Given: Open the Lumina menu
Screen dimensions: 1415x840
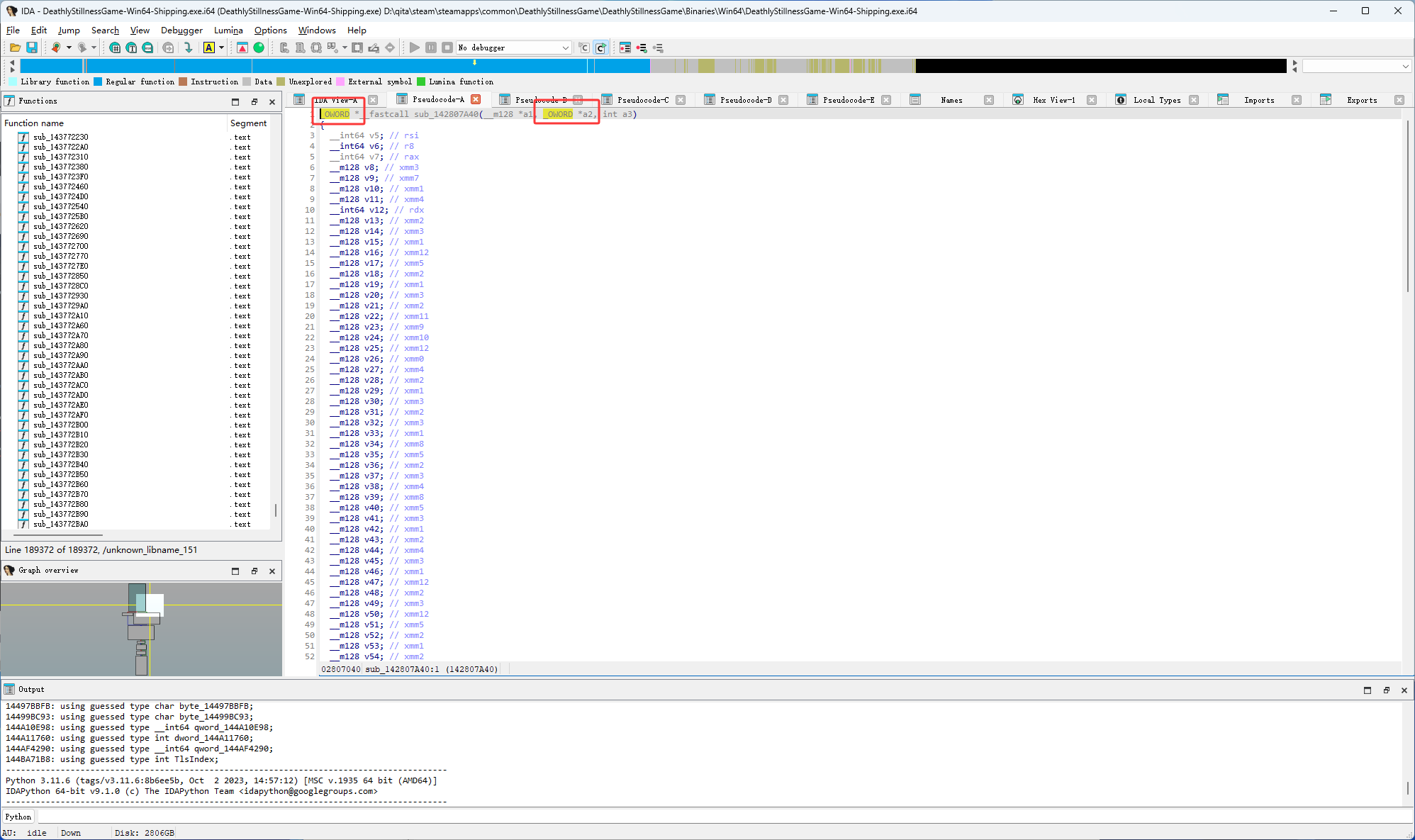Looking at the screenshot, I should (x=228, y=30).
